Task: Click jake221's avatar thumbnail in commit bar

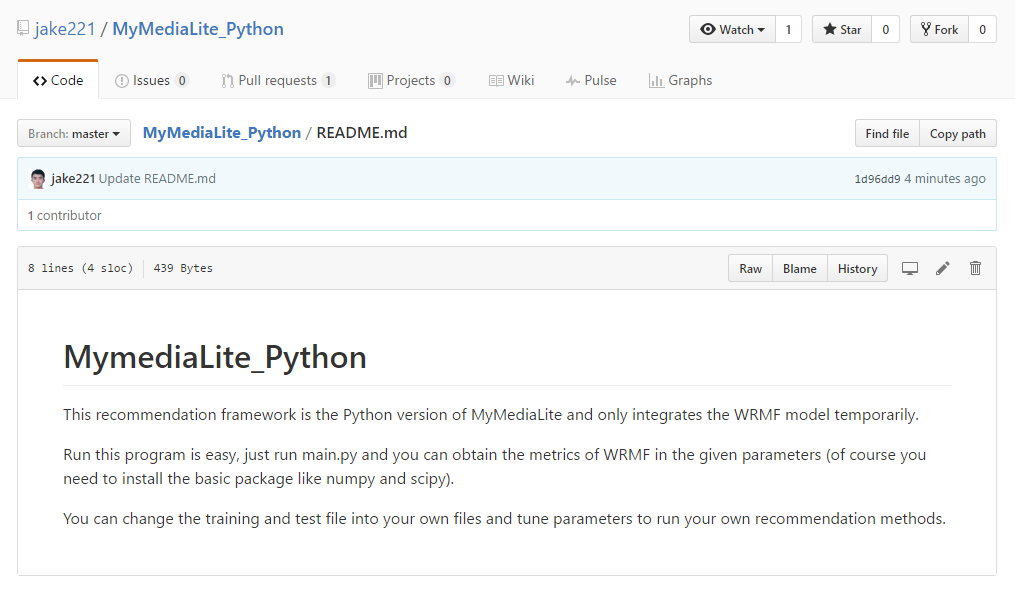Action: click(x=38, y=179)
